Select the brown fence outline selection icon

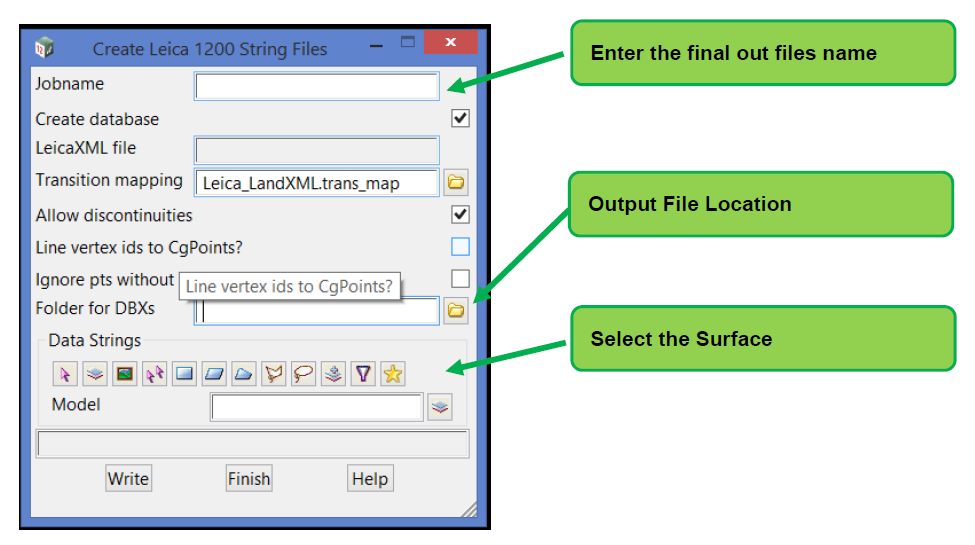pos(274,374)
